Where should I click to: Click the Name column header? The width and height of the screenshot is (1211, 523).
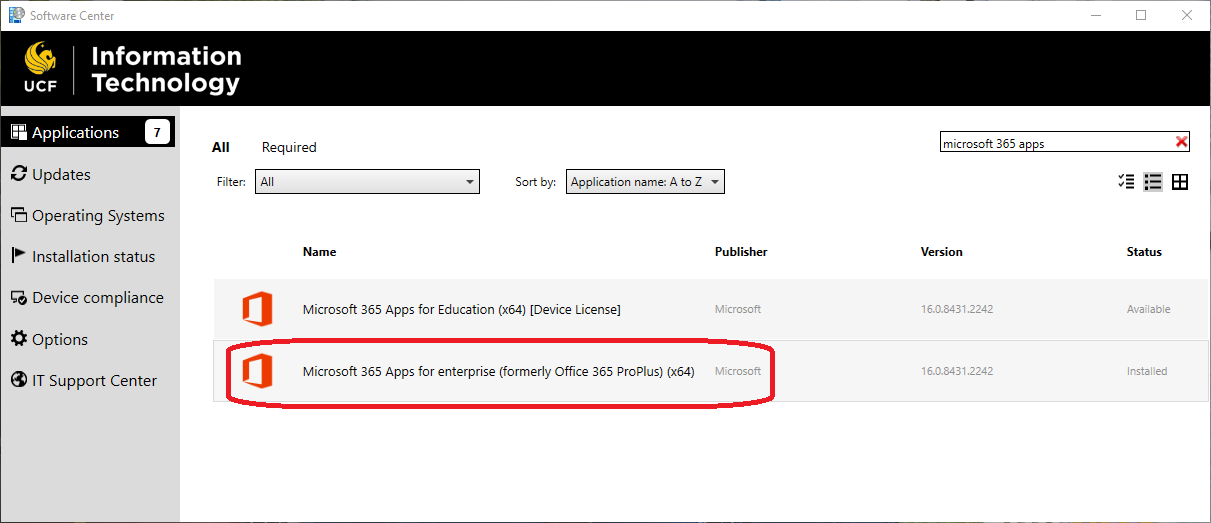(x=319, y=252)
